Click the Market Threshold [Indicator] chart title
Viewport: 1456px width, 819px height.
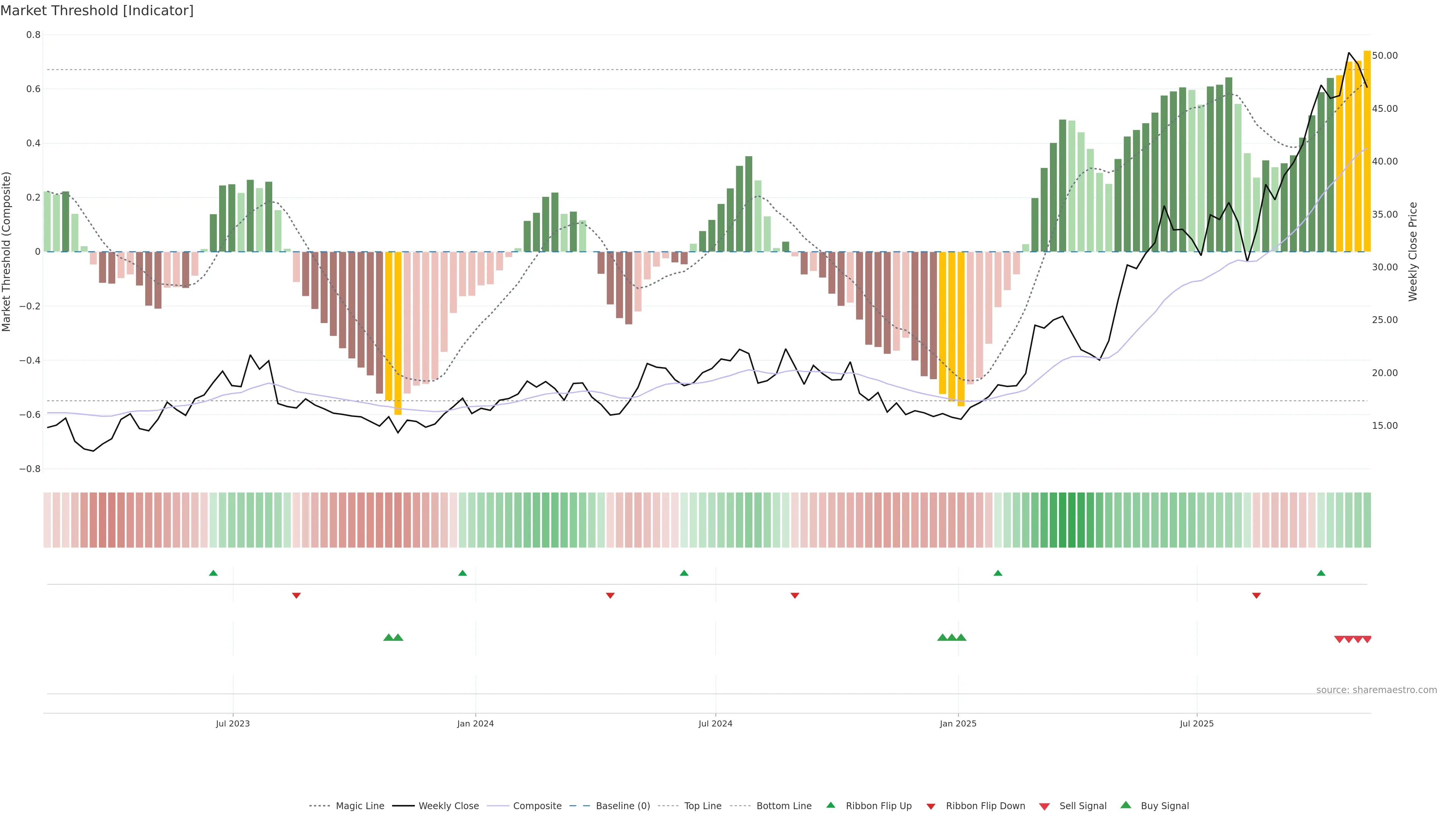[x=97, y=10]
